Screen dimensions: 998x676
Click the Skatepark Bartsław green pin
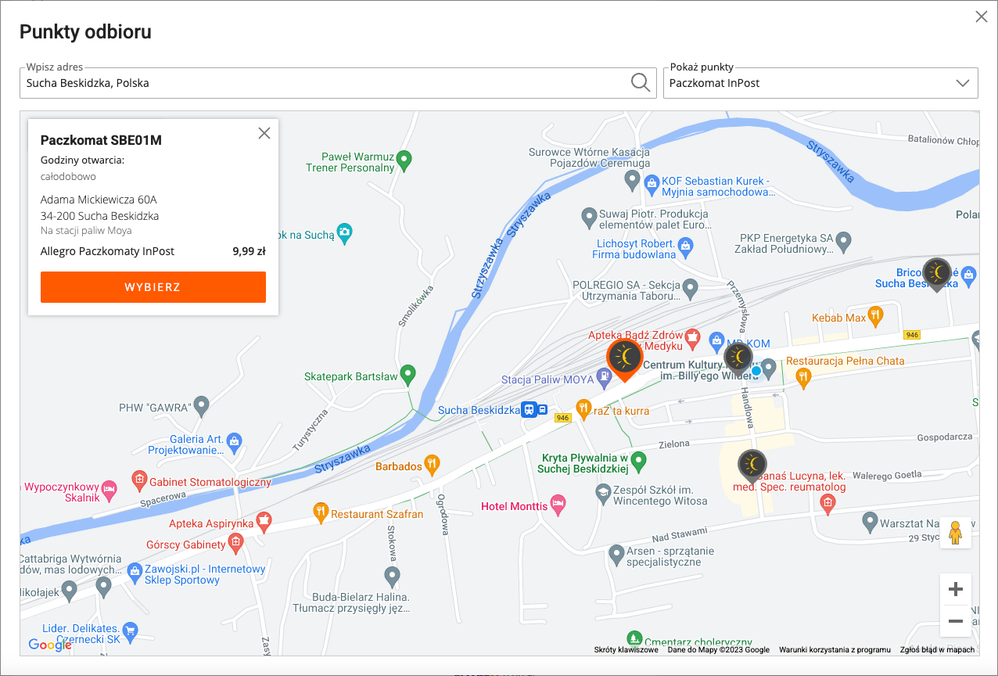(x=407, y=374)
